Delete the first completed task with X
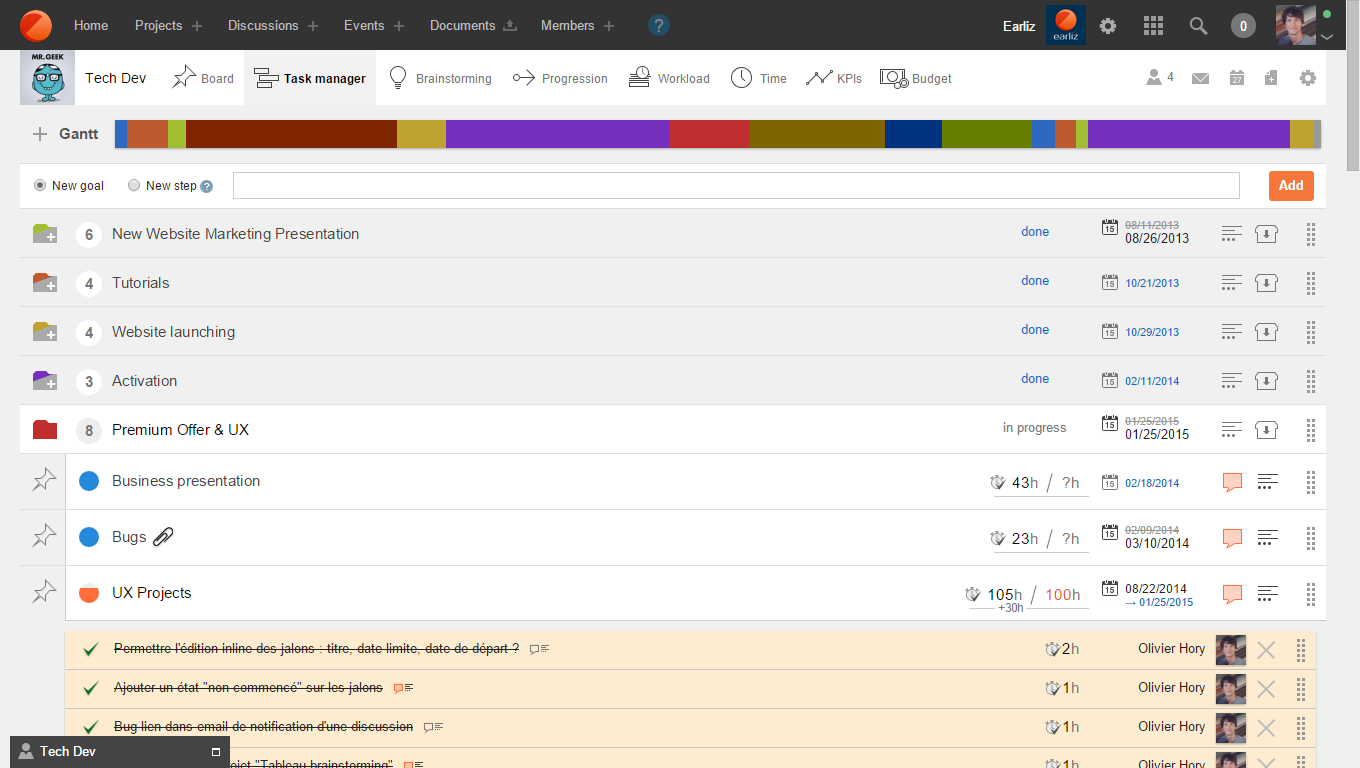The image size is (1360, 768). 1266,650
